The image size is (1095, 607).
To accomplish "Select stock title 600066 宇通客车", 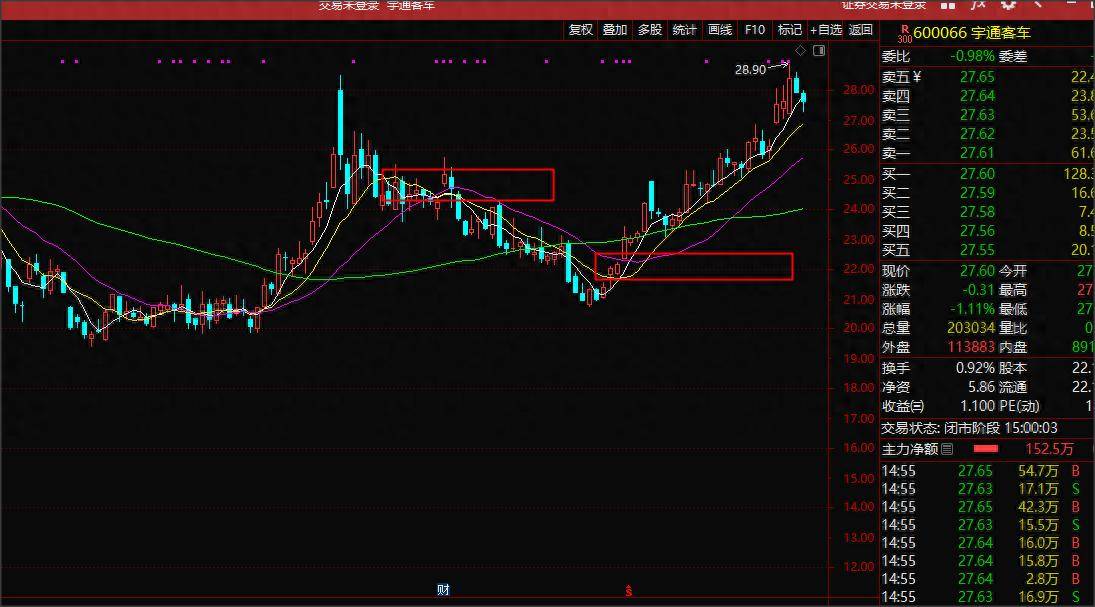I will pyautogui.click(x=971, y=33).
